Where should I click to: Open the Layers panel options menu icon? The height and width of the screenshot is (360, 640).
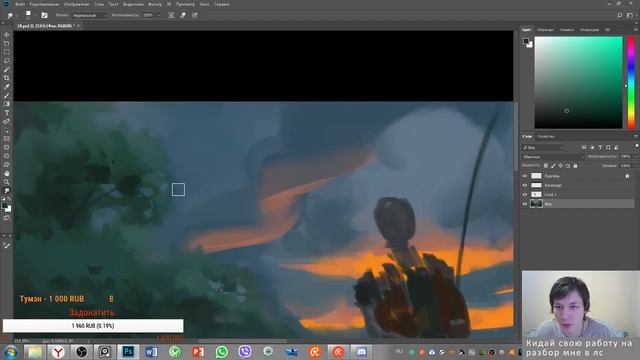click(636, 136)
